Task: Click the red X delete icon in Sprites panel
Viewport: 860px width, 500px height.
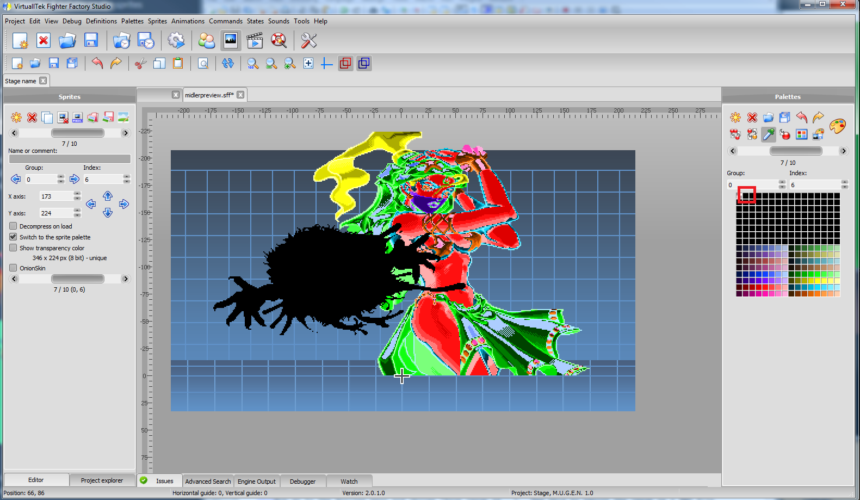Action: [x=32, y=118]
